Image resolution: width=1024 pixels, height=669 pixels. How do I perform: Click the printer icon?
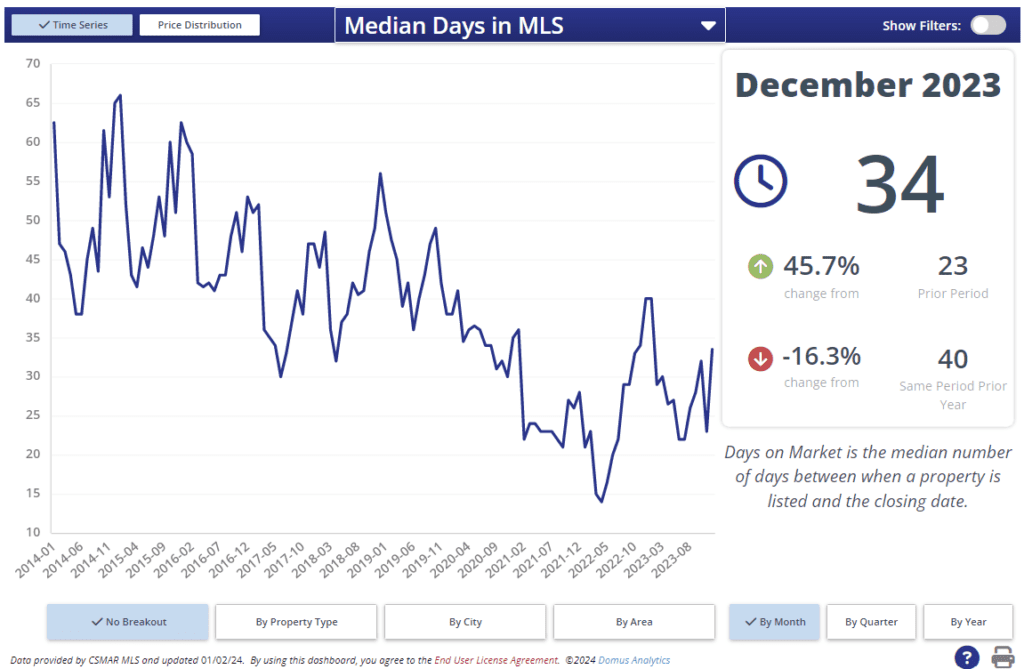point(1004,657)
